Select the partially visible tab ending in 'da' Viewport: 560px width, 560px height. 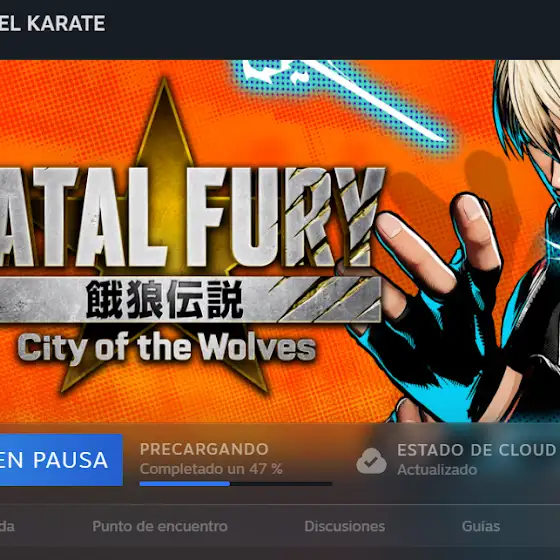pos(7,526)
